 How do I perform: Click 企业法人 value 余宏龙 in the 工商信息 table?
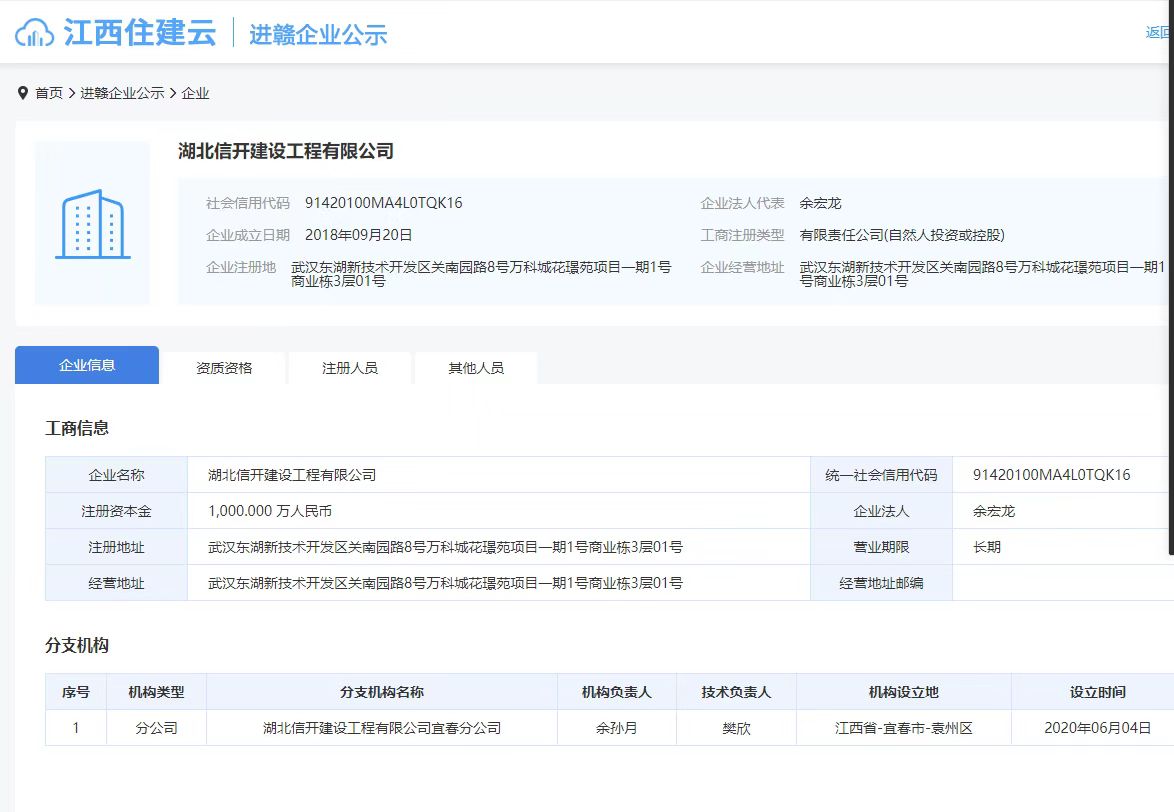click(x=994, y=511)
